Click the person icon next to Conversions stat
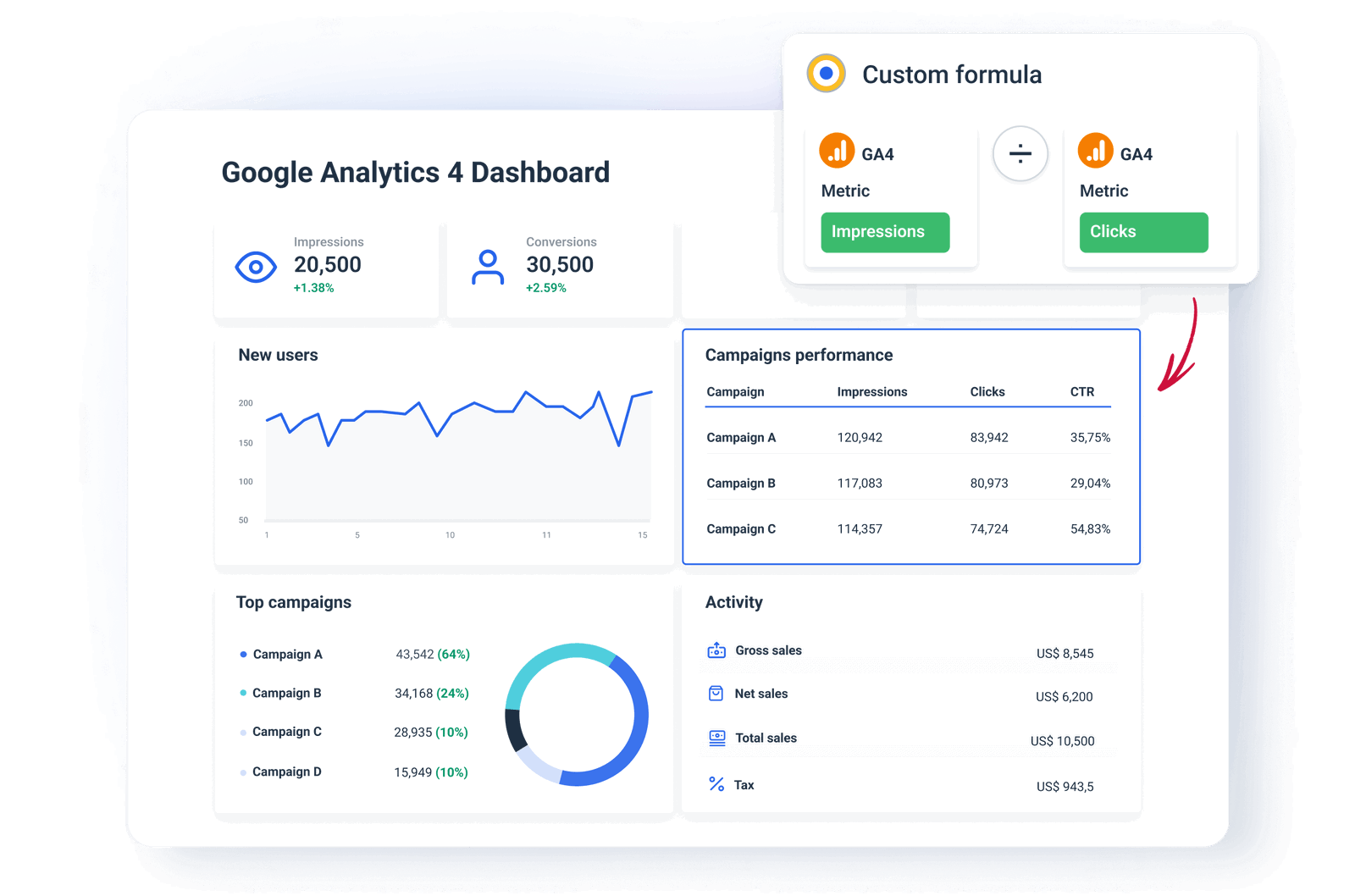 pyautogui.click(x=488, y=265)
